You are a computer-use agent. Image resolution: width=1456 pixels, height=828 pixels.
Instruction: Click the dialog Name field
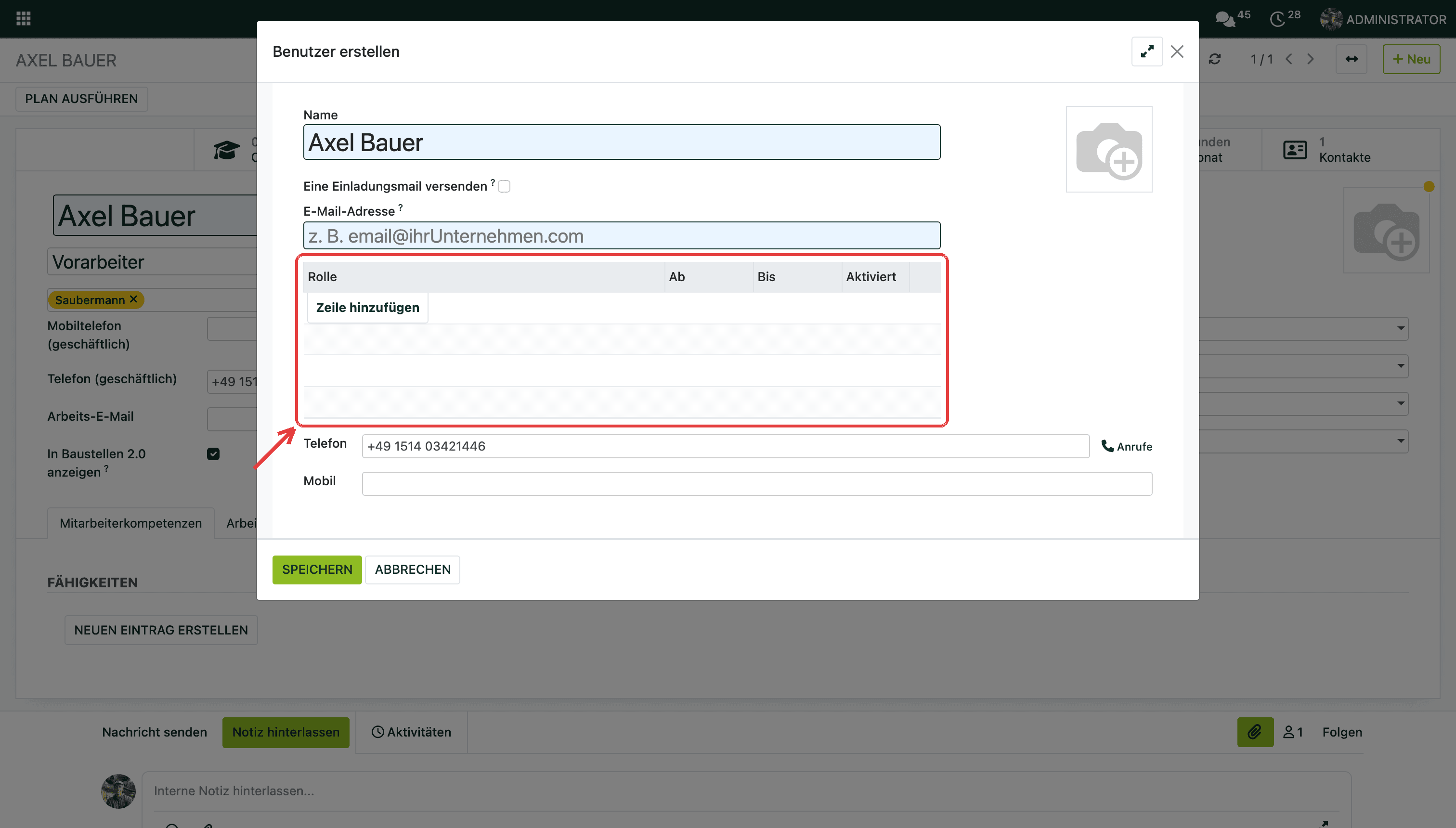tap(622, 142)
